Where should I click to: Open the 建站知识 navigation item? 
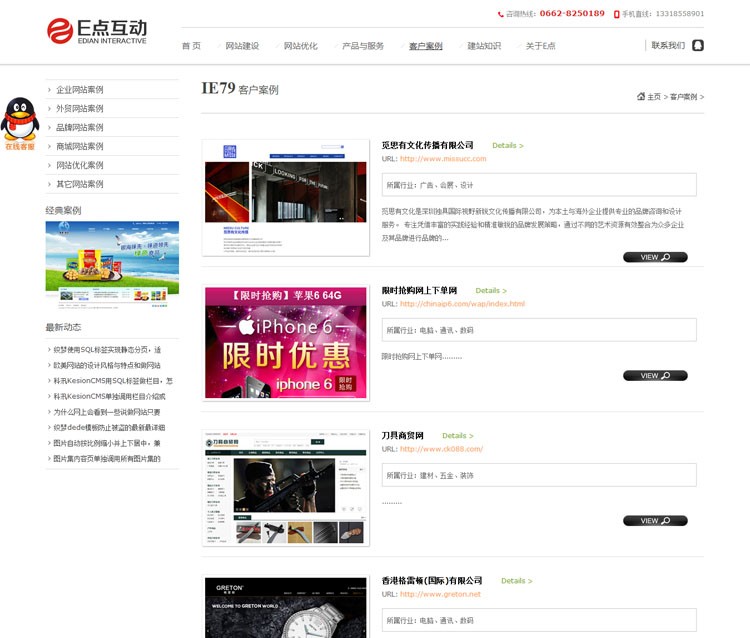click(484, 46)
